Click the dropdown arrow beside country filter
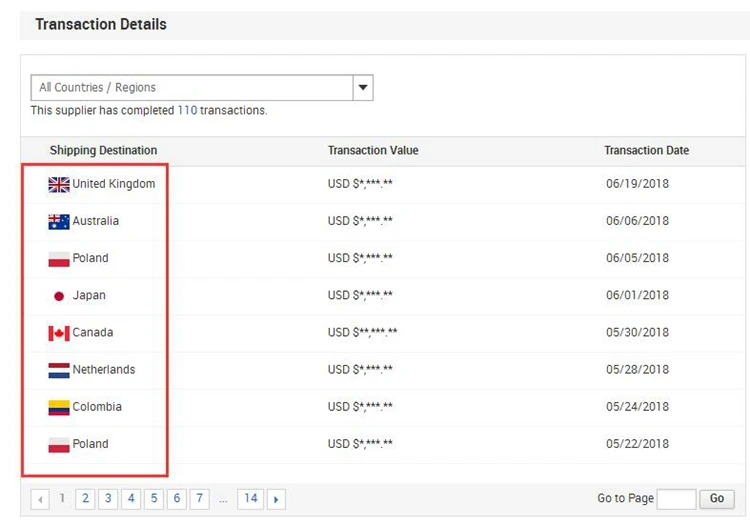Image resolution: width=750 pixels, height=526 pixels. [363, 88]
